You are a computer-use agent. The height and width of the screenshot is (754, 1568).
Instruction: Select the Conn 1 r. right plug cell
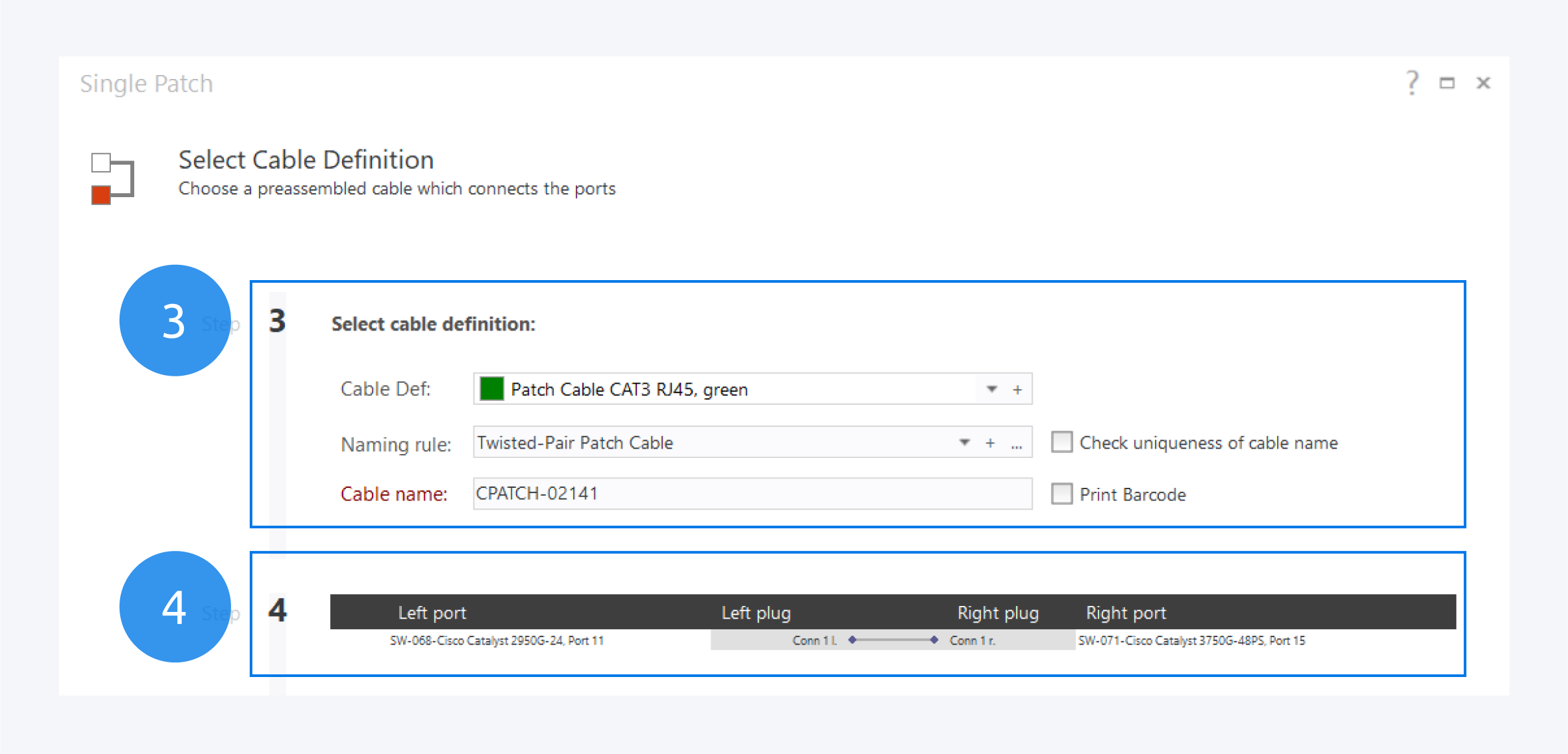point(972,641)
